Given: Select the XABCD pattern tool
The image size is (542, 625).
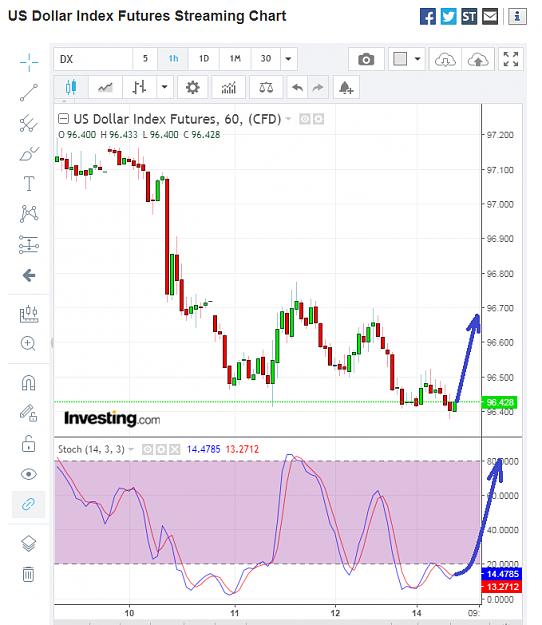Looking at the screenshot, I should [x=29, y=214].
